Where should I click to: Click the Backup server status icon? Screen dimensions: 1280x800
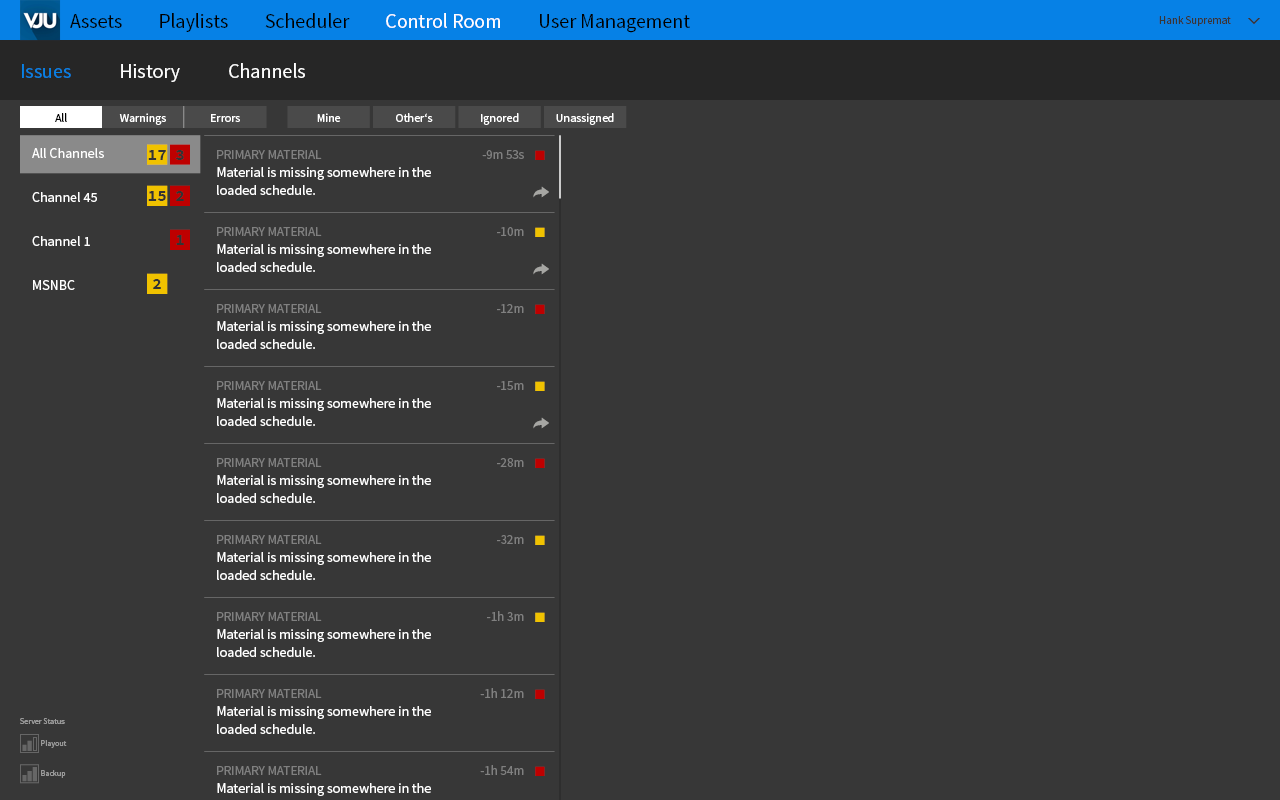(x=29, y=773)
